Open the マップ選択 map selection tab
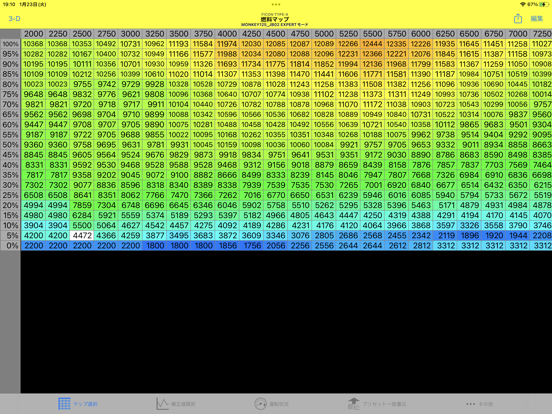The width and height of the screenshot is (552, 414). tap(78, 404)
